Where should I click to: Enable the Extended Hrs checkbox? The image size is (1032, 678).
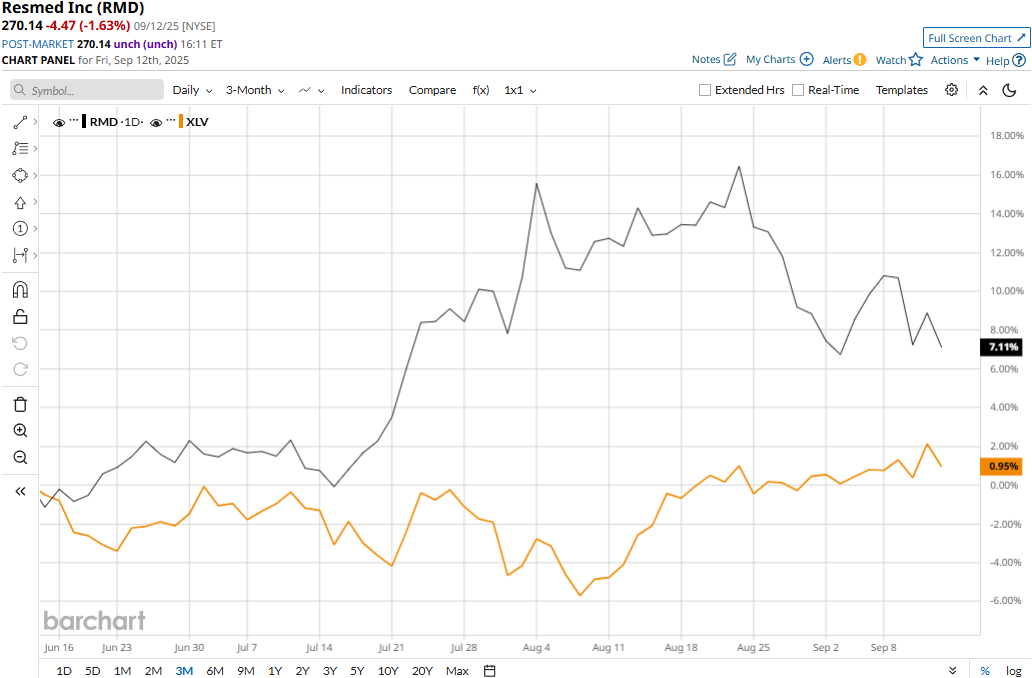[705, 90]
